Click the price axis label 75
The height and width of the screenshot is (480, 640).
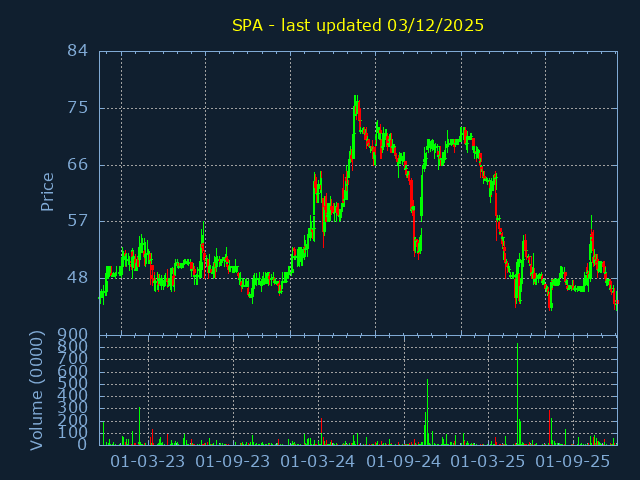pyautogui.click(x=78, y=108)
